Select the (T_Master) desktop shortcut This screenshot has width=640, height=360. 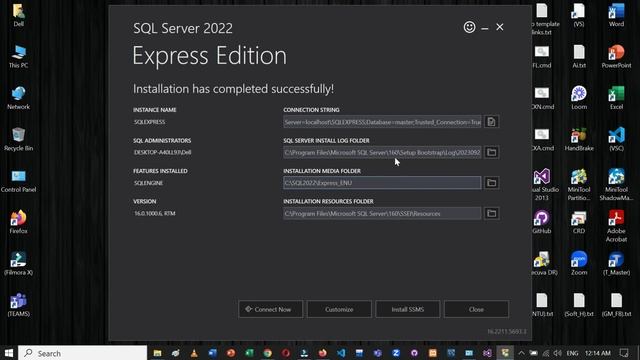click(616, 264)
